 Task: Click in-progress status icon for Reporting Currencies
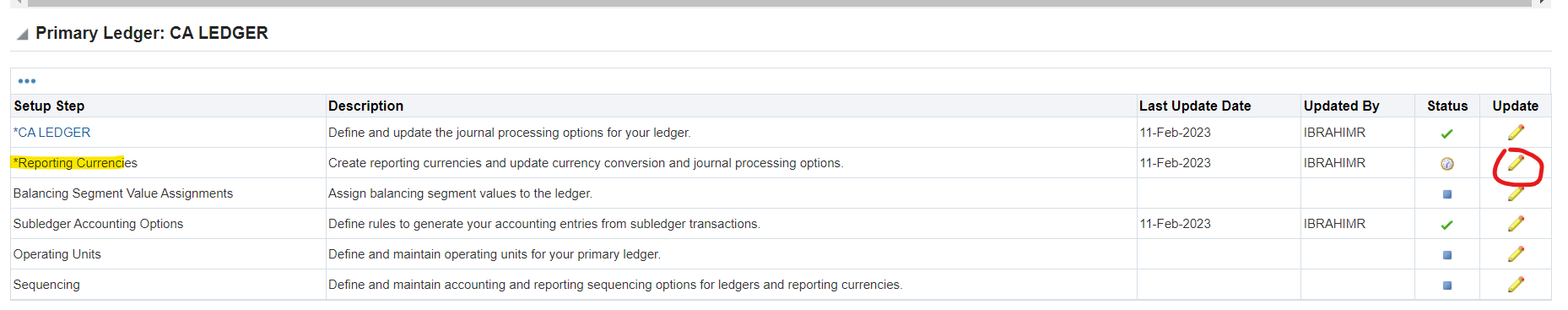point(1446,164)
